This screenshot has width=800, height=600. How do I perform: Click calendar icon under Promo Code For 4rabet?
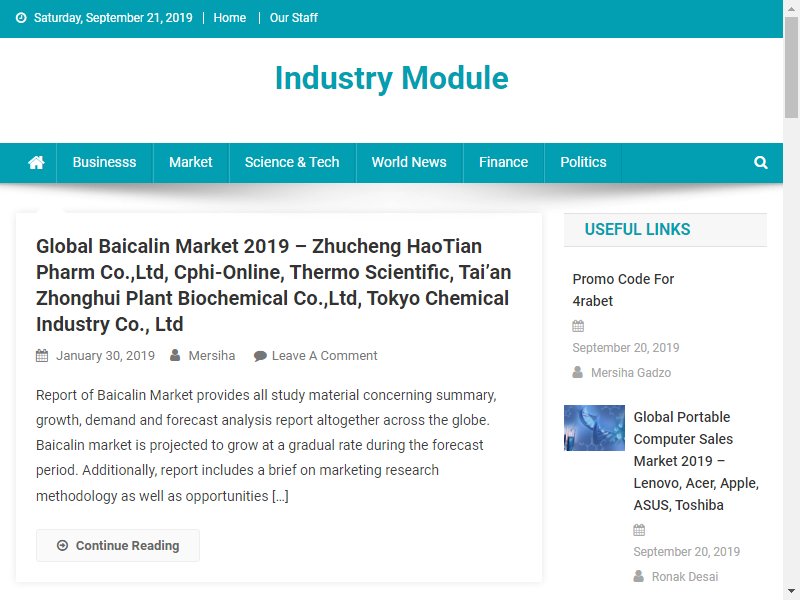click(x=578, y=326)
